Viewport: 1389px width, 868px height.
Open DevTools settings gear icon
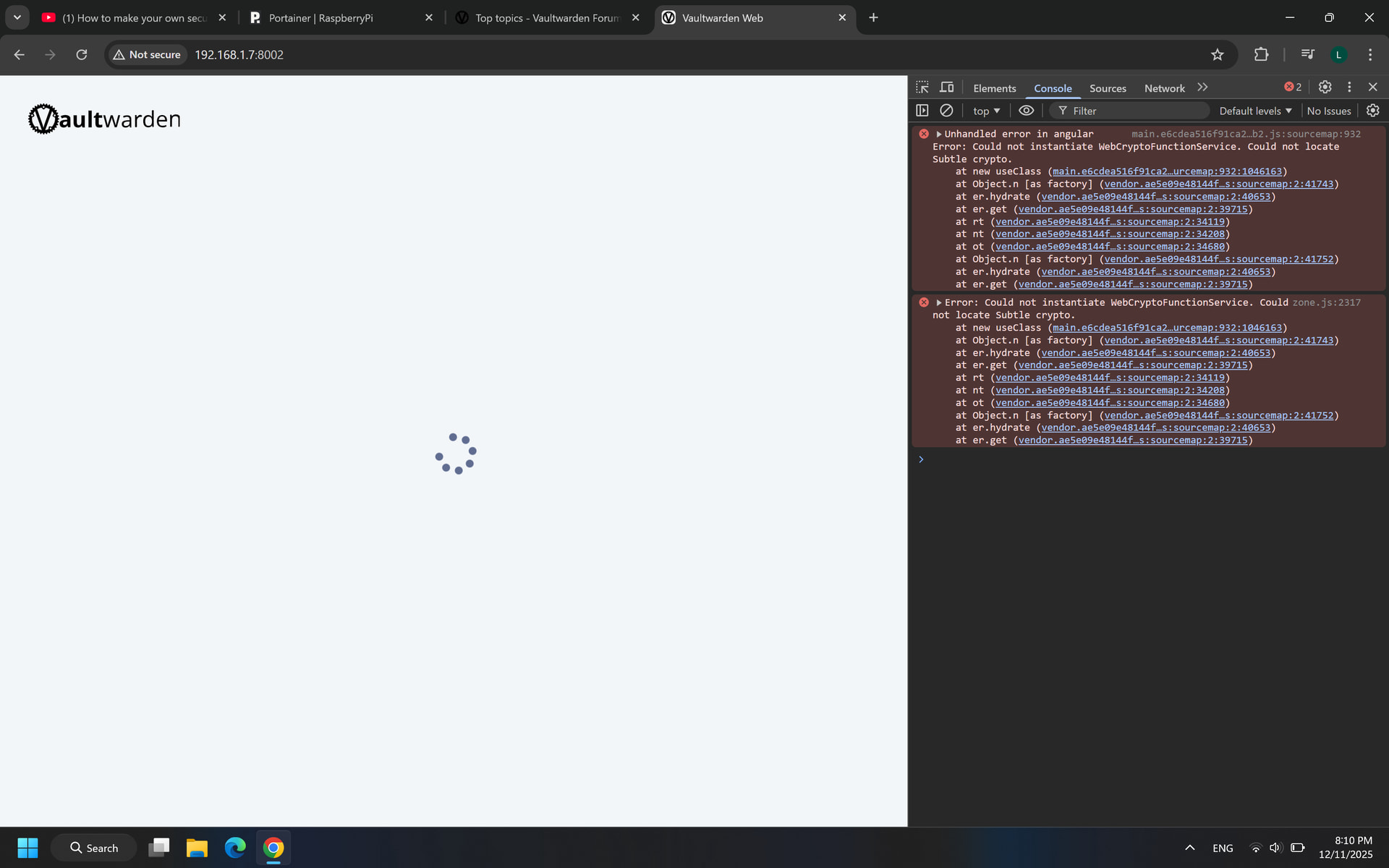pyautogui.click(x=1325, y=87)
